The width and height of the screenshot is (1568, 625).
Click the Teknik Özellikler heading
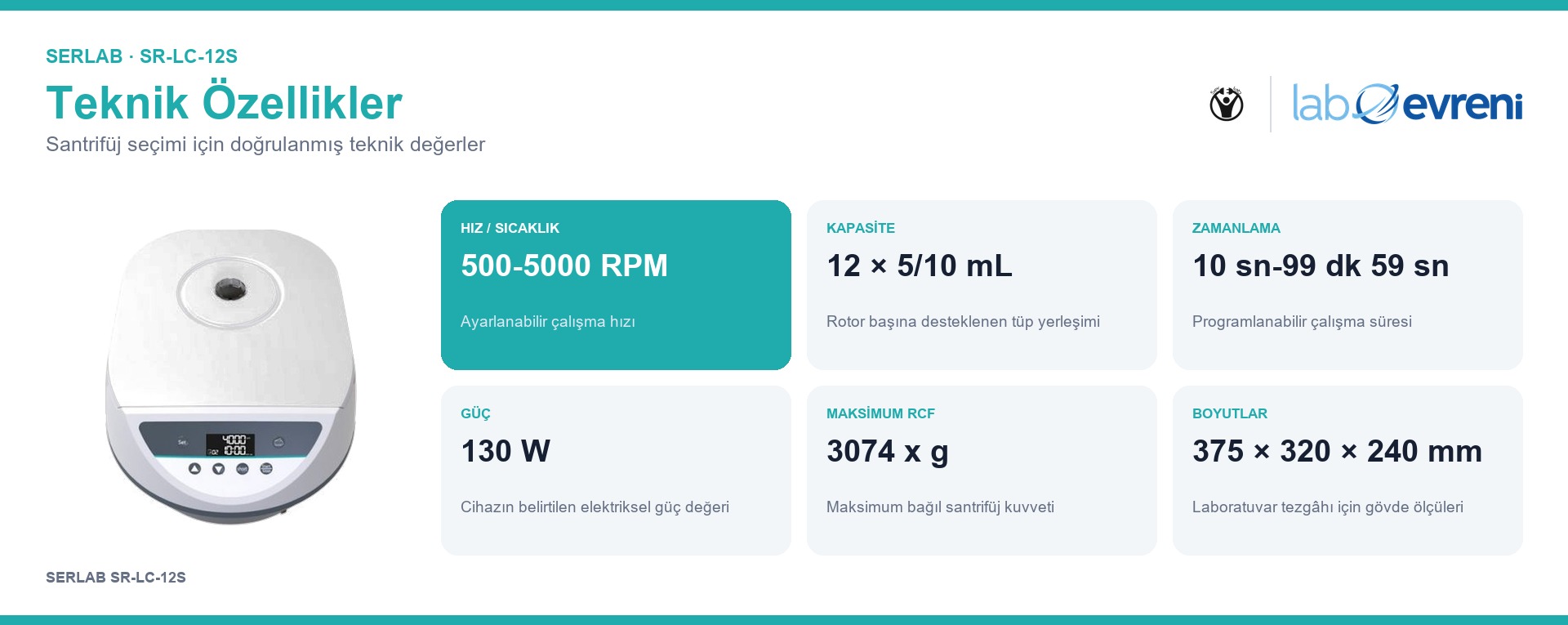[x=224, y=103]
